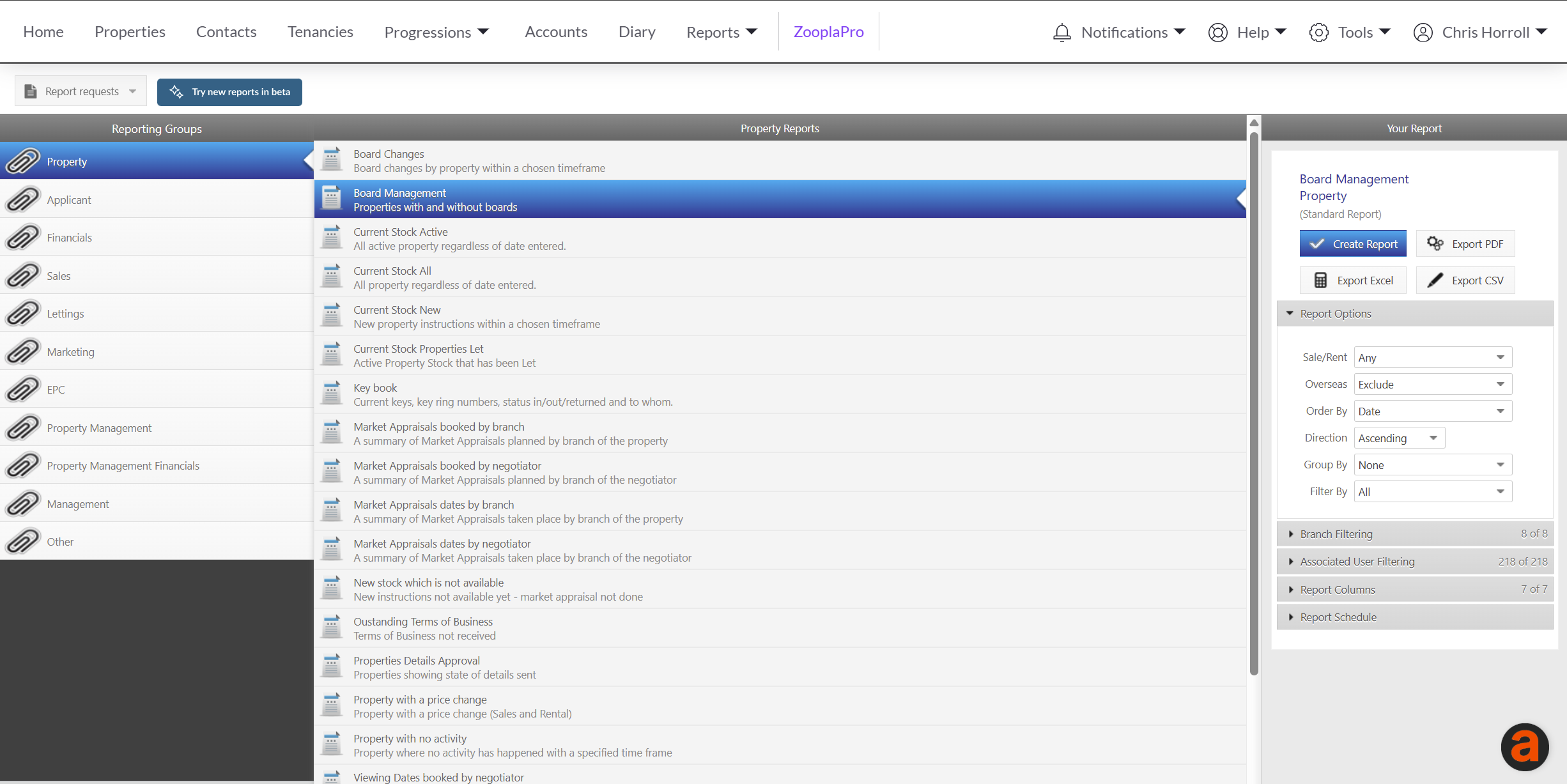1567x784 pixels.
Task: Select Property with a price change report
Action: point(780,707)
